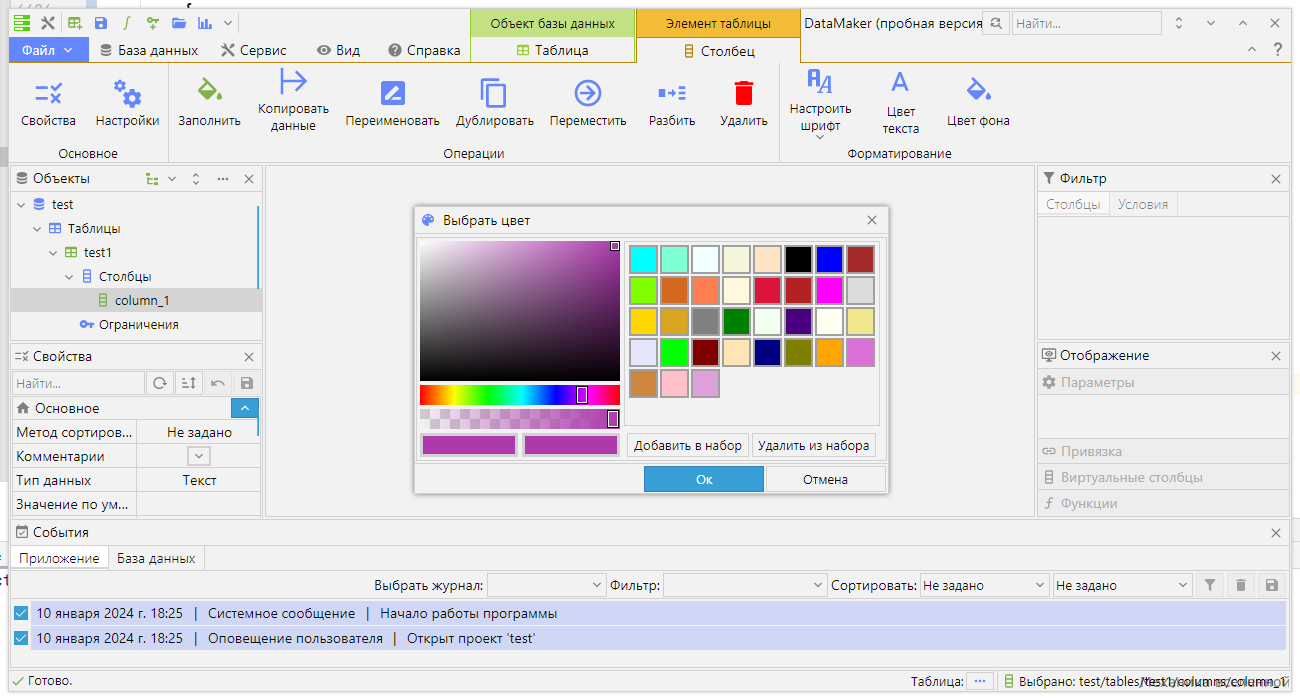Screen dimensions: 1300x700
Task: Uncheck the Системное сообщение event checkbox
Action: tap(21, 613)
